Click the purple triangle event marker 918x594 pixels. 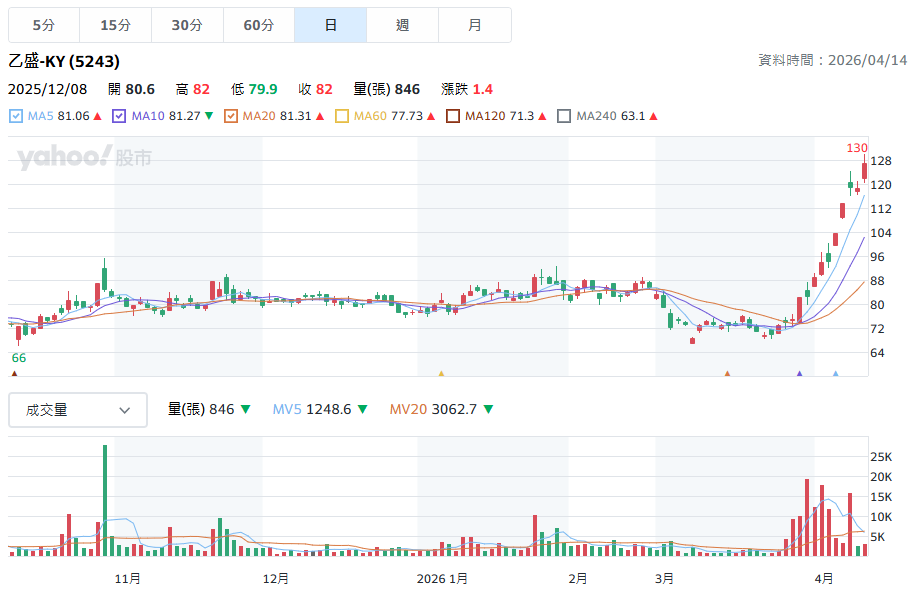[x=799, y=374]
